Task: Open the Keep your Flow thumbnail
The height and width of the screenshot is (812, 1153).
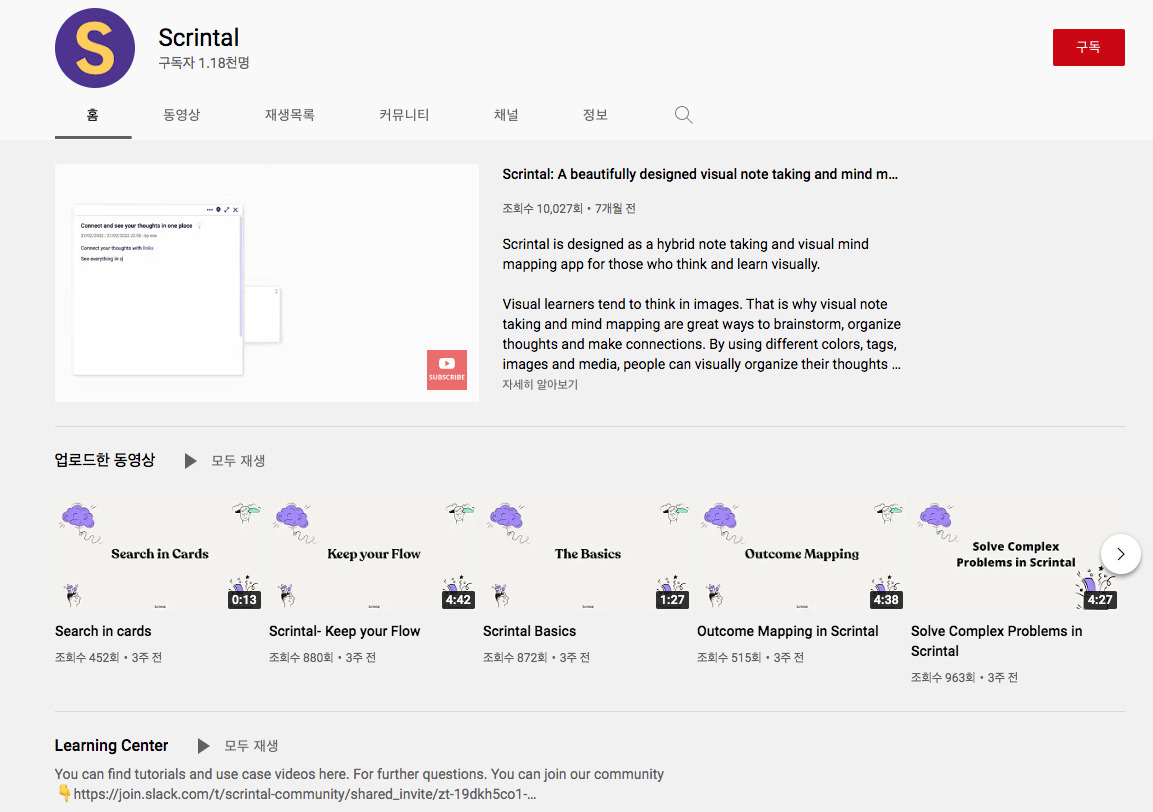Action: (x=374, y=553)
